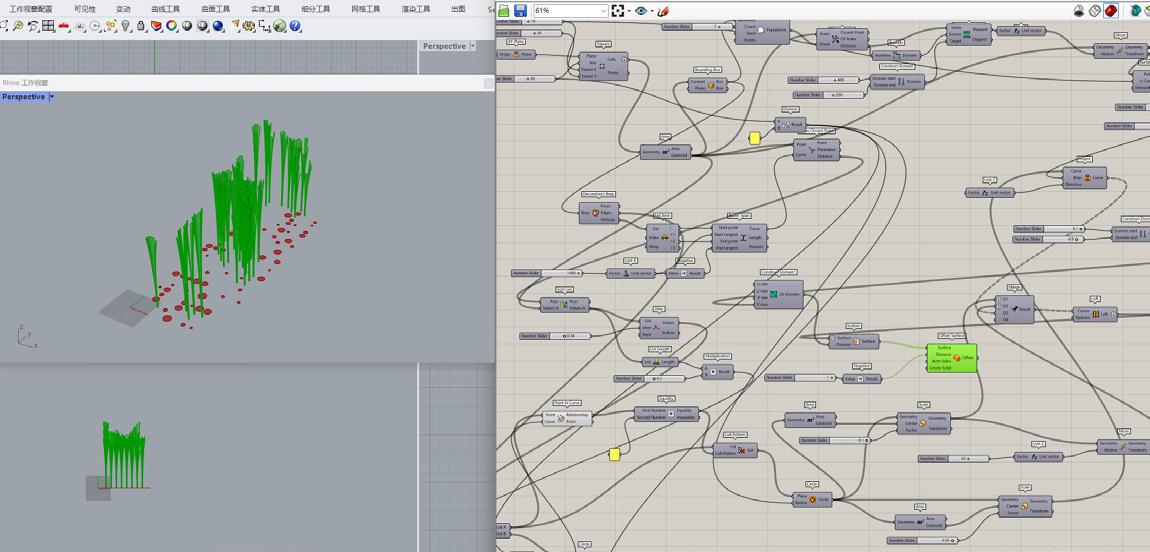Click the yellow panel below the Equality component
Viewport: 1150px width, 552px height.
pyautogui.click(x=615, y=455)
